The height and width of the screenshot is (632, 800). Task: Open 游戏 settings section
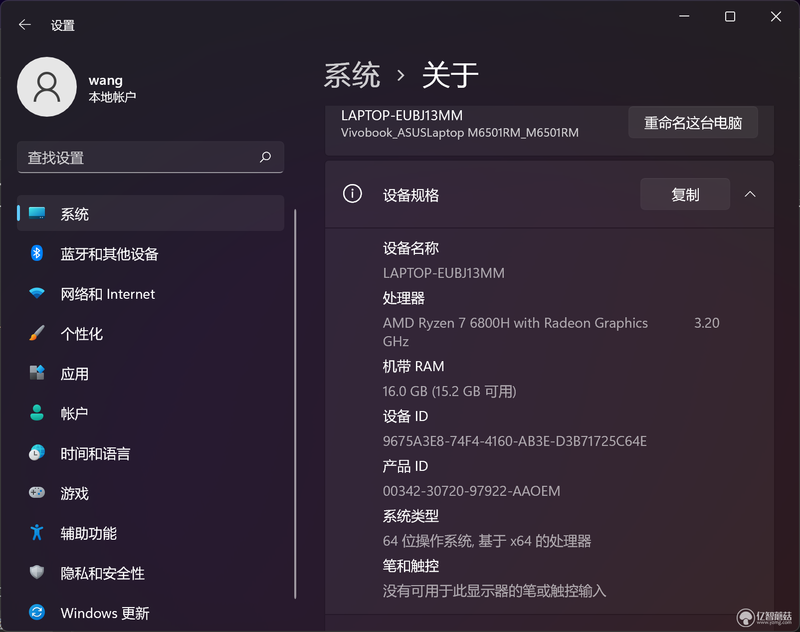pyautogui.click(x=151, y=493)
